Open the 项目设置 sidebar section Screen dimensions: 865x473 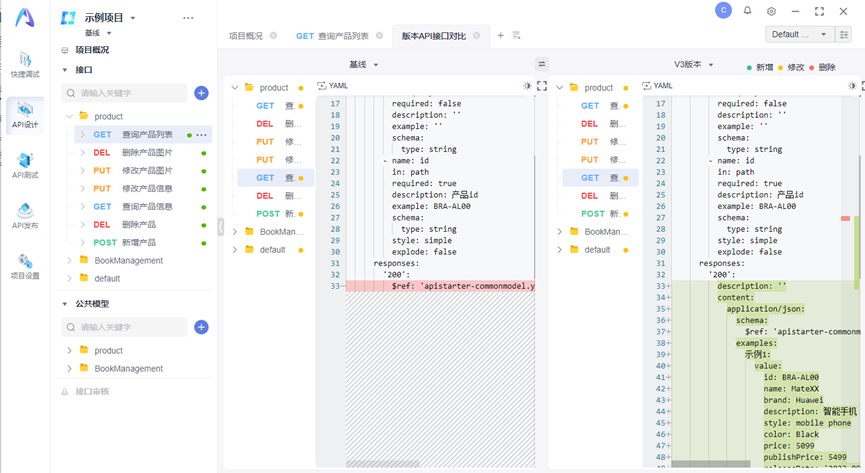[25, 267]
